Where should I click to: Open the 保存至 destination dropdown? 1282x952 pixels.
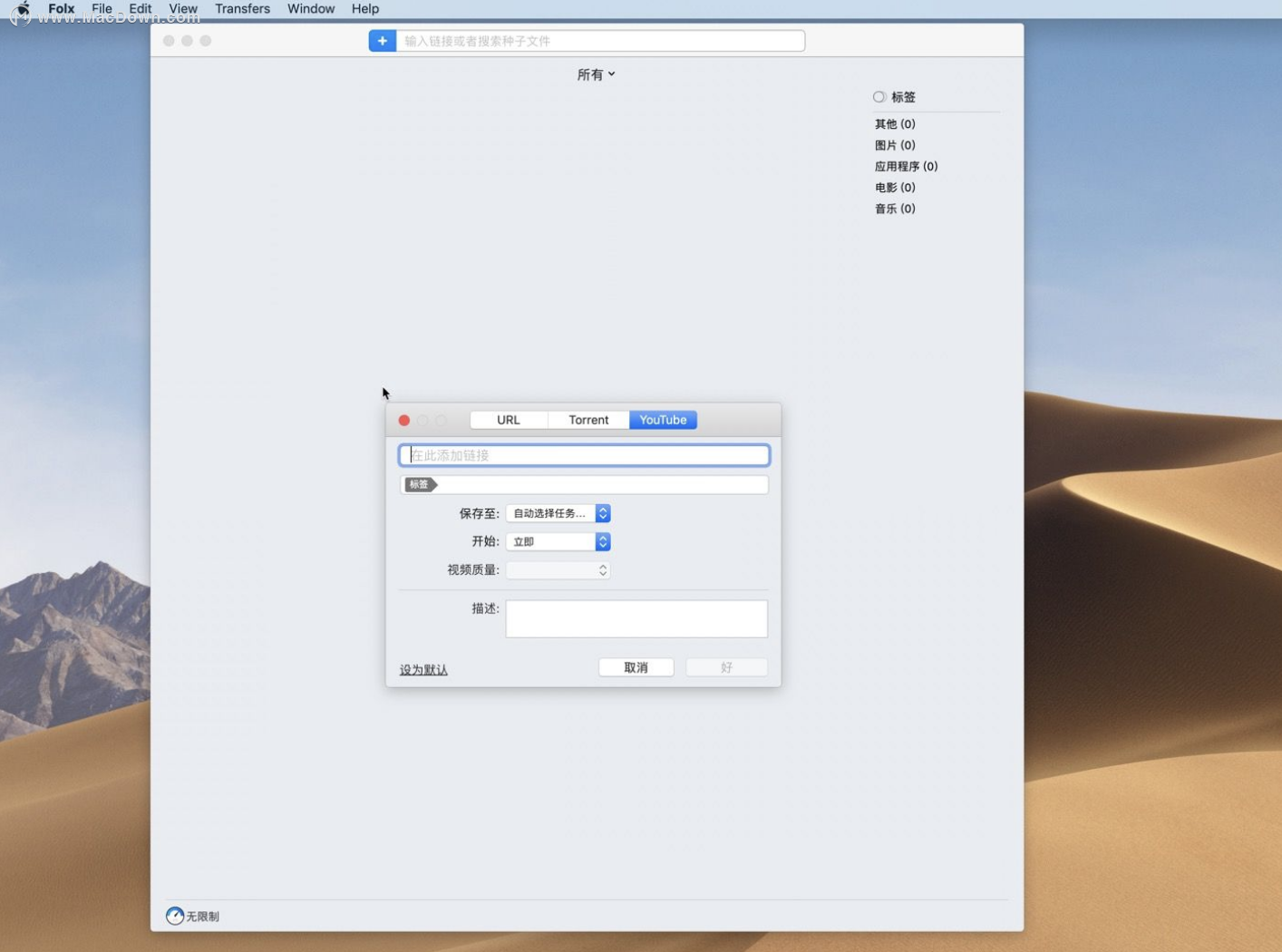point(558,513)
